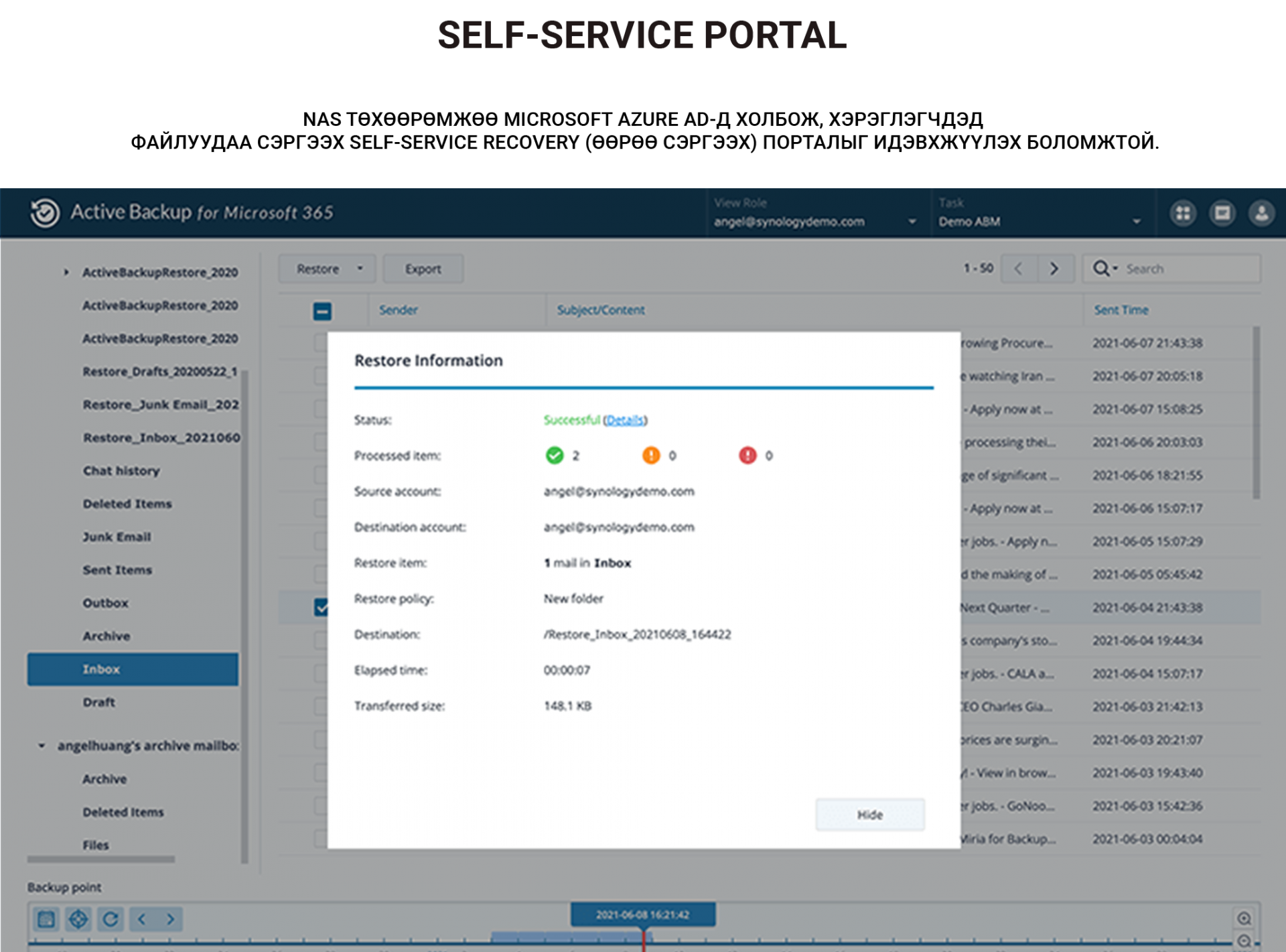This screenshot has width=1286, height=952.
Task: Go to next page of results
Action: point(1055,269)
